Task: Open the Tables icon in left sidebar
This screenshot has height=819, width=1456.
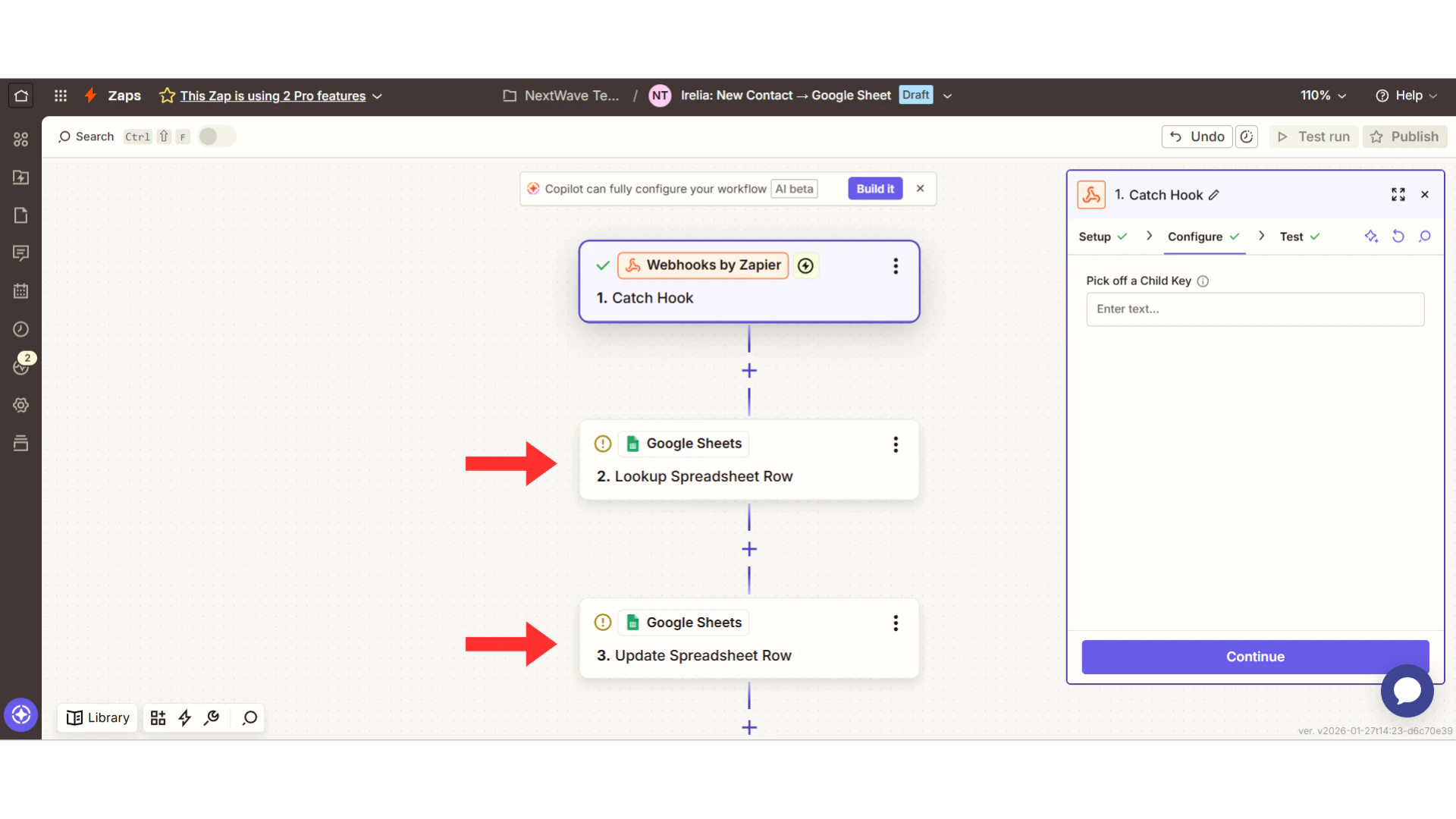Action: [x=20, y=443]
